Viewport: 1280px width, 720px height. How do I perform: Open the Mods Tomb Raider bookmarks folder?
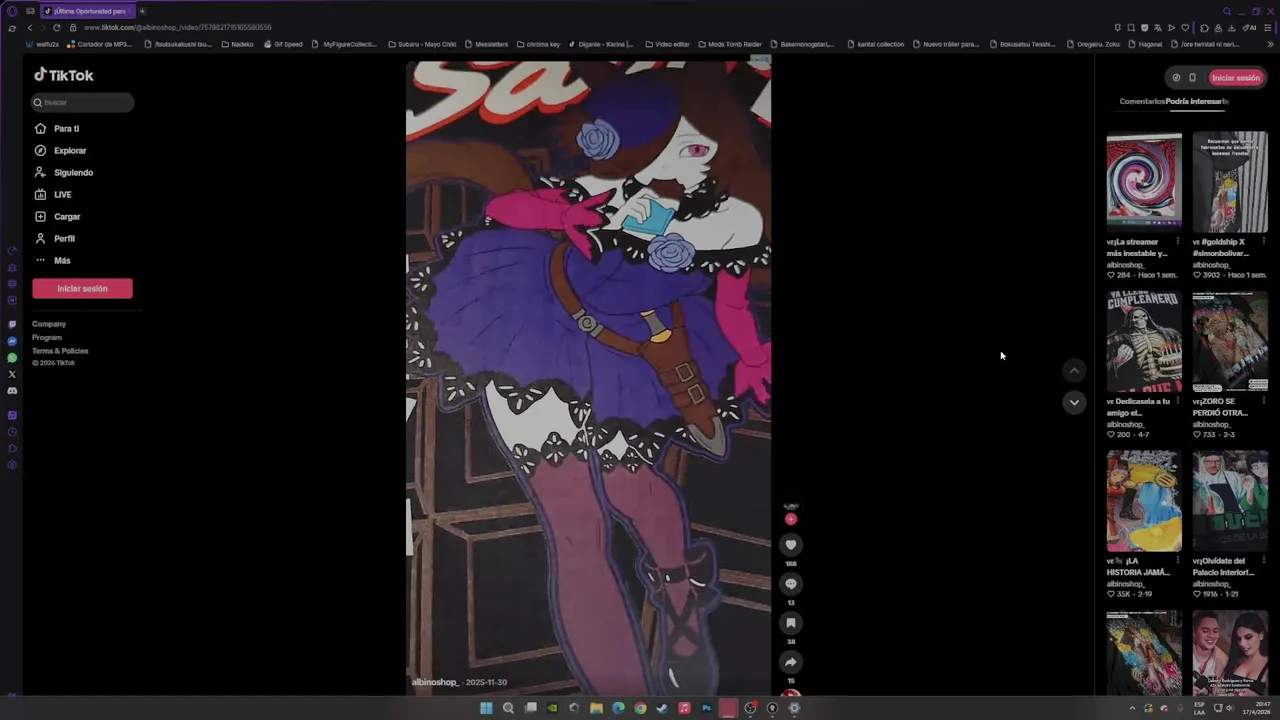pos(730,44)
